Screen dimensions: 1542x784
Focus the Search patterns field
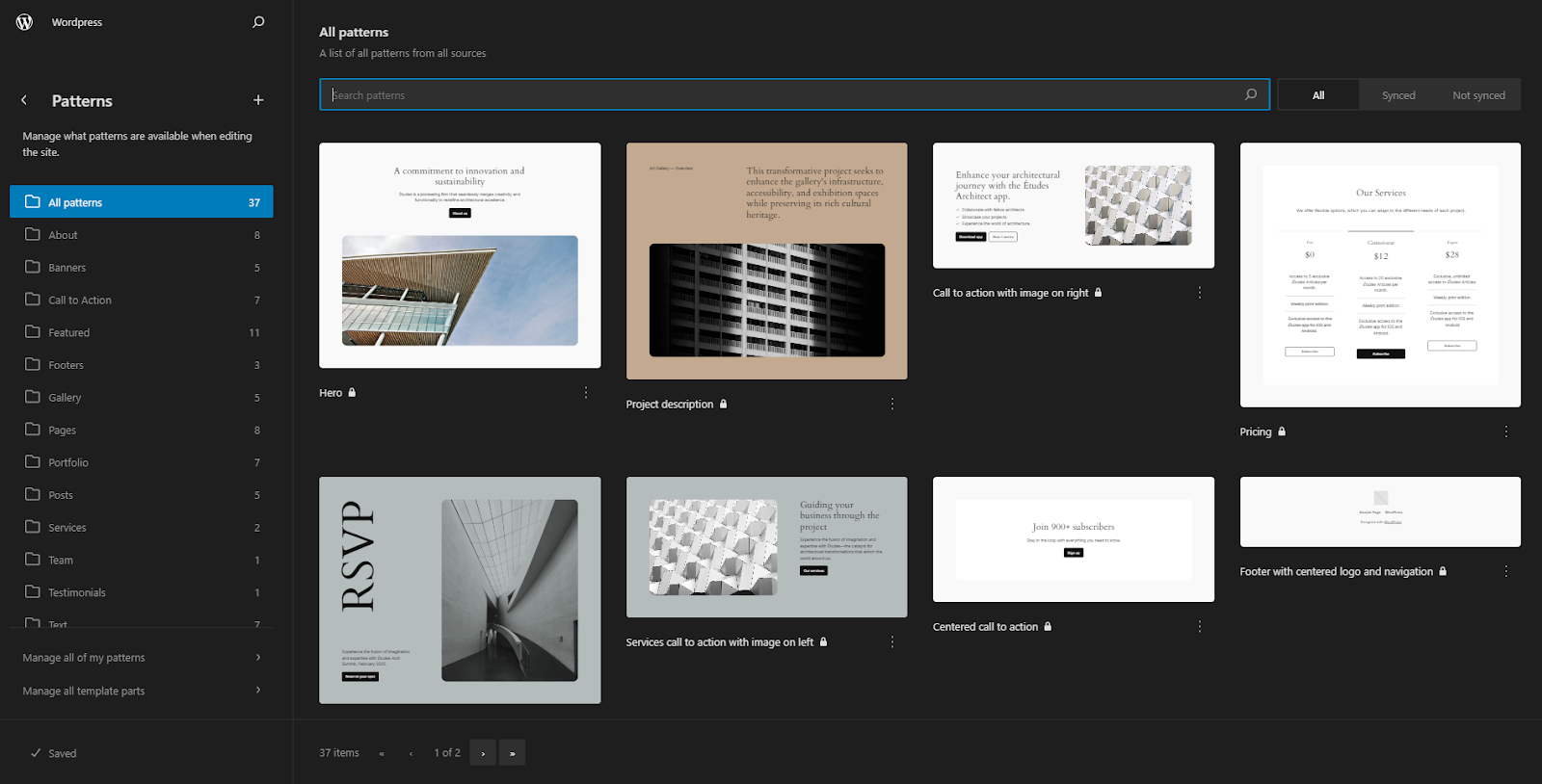click(x=794, y=94)
